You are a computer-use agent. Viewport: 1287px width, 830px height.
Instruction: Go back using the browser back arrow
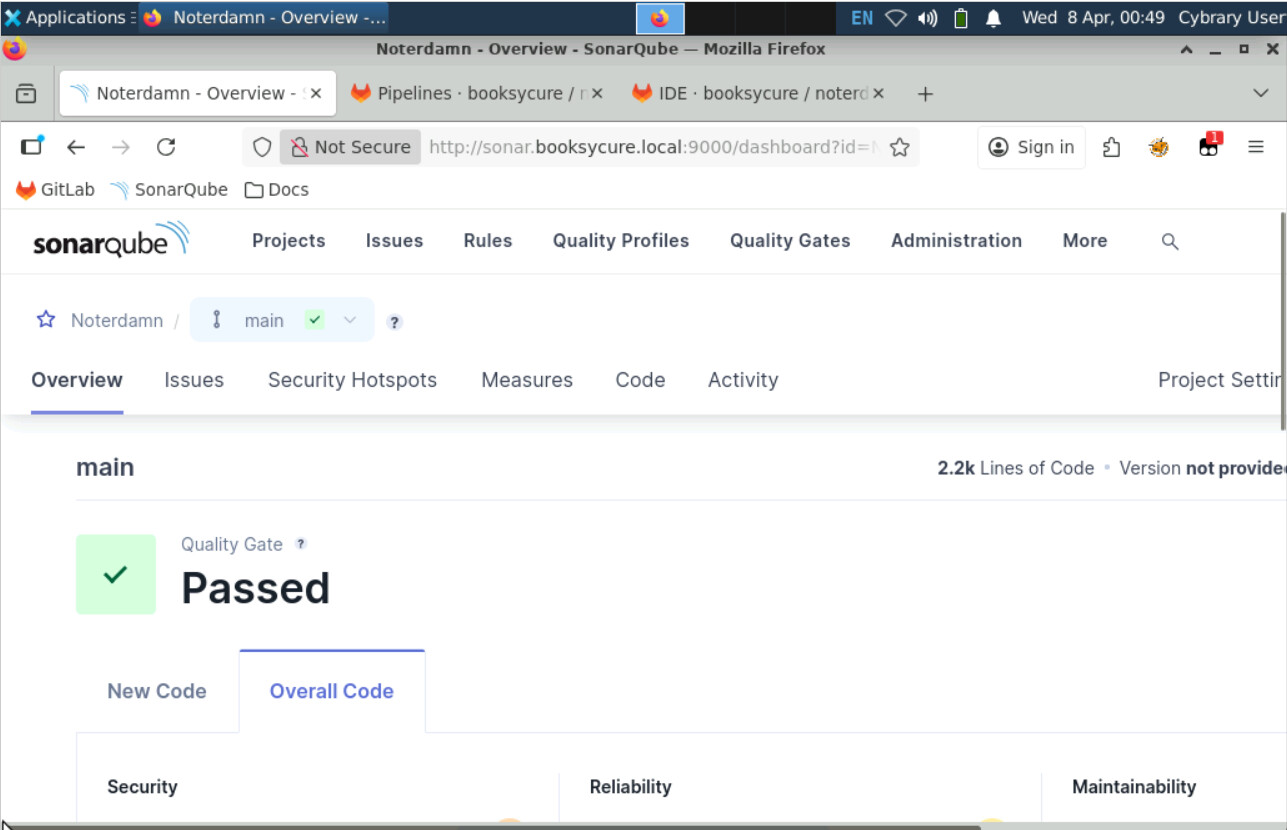coord(76,147)
